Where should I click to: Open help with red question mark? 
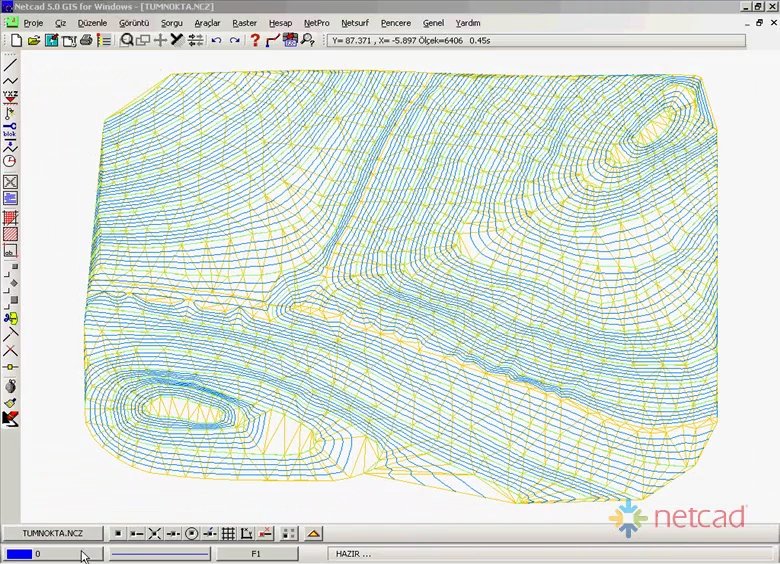255,40
